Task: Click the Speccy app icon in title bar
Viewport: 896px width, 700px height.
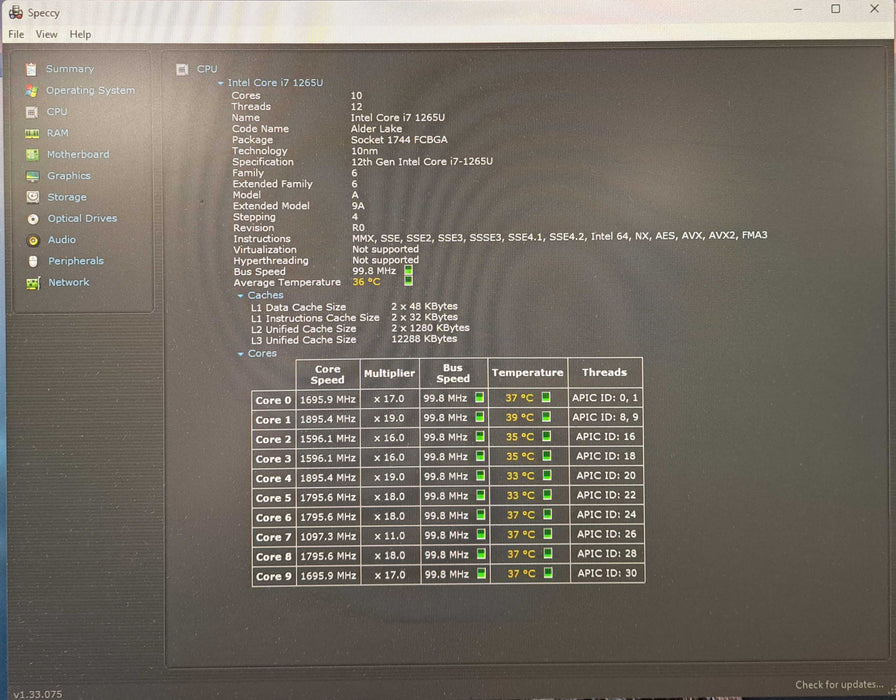Action: [x=15, y=12]
